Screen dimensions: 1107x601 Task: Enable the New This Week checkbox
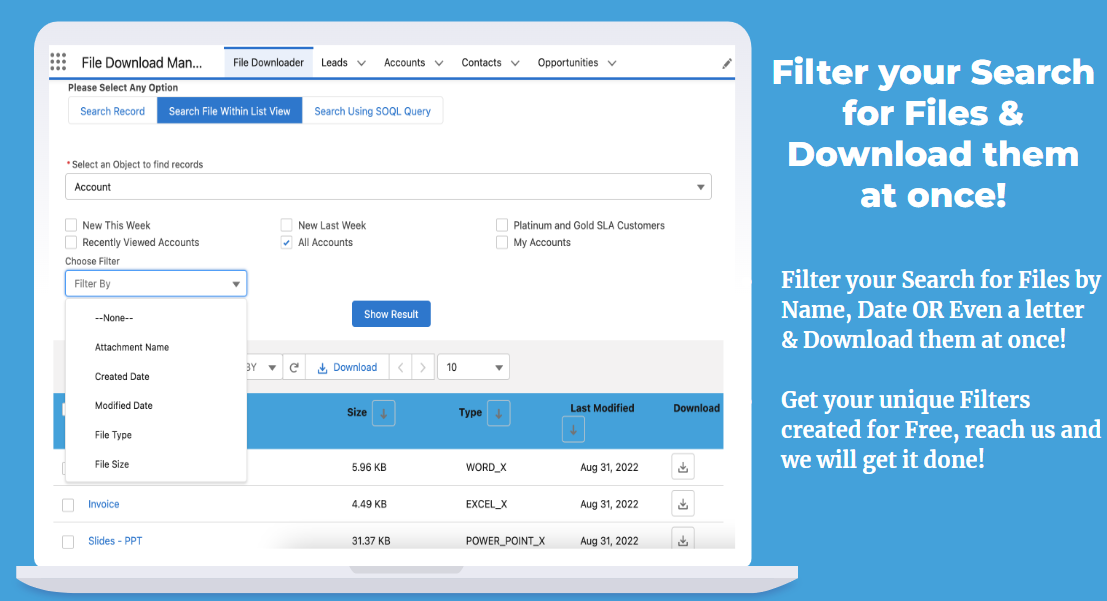point(71,225)
